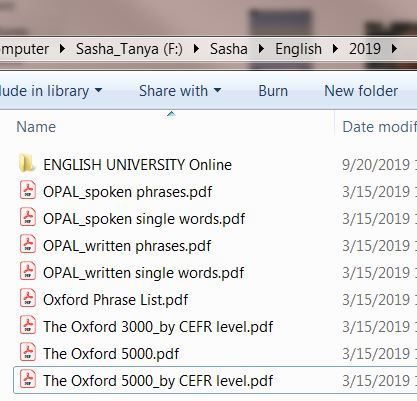Viewport: 417px width, 401px height.
Task: Select file name The Oxford 5000.pdf
Action: pyautogui.click(x=111, y=354)
